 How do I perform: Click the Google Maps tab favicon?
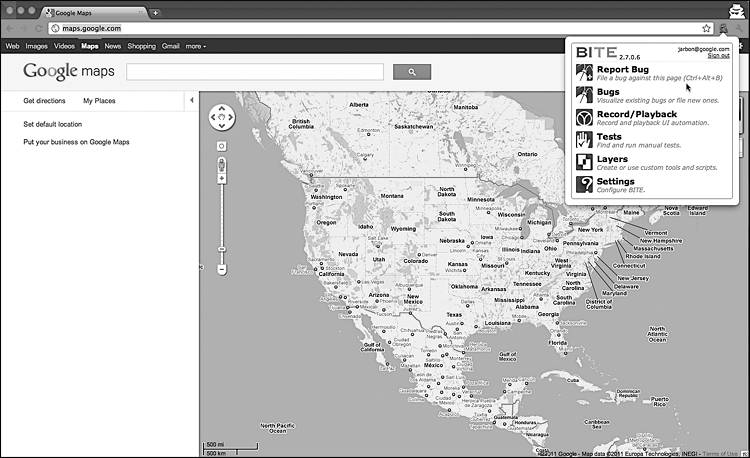tap(50, 13)
